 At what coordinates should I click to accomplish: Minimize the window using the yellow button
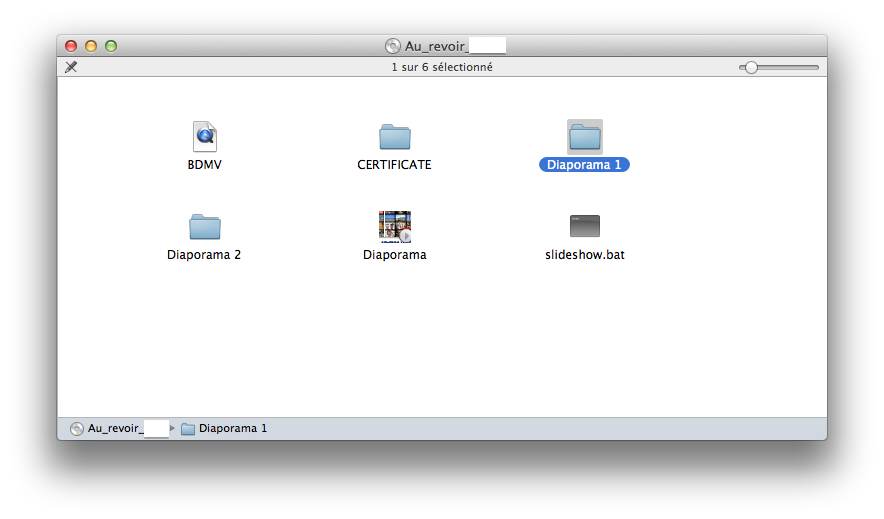pos(91,46)
